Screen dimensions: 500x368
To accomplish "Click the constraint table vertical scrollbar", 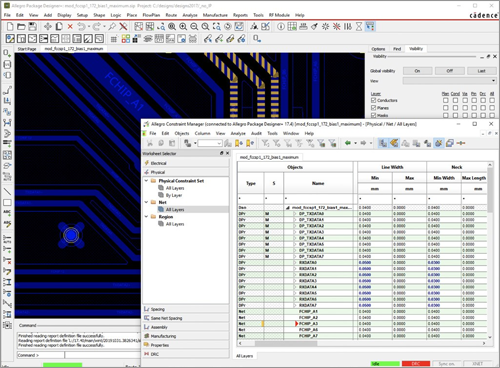I will [x=490, y=250].
